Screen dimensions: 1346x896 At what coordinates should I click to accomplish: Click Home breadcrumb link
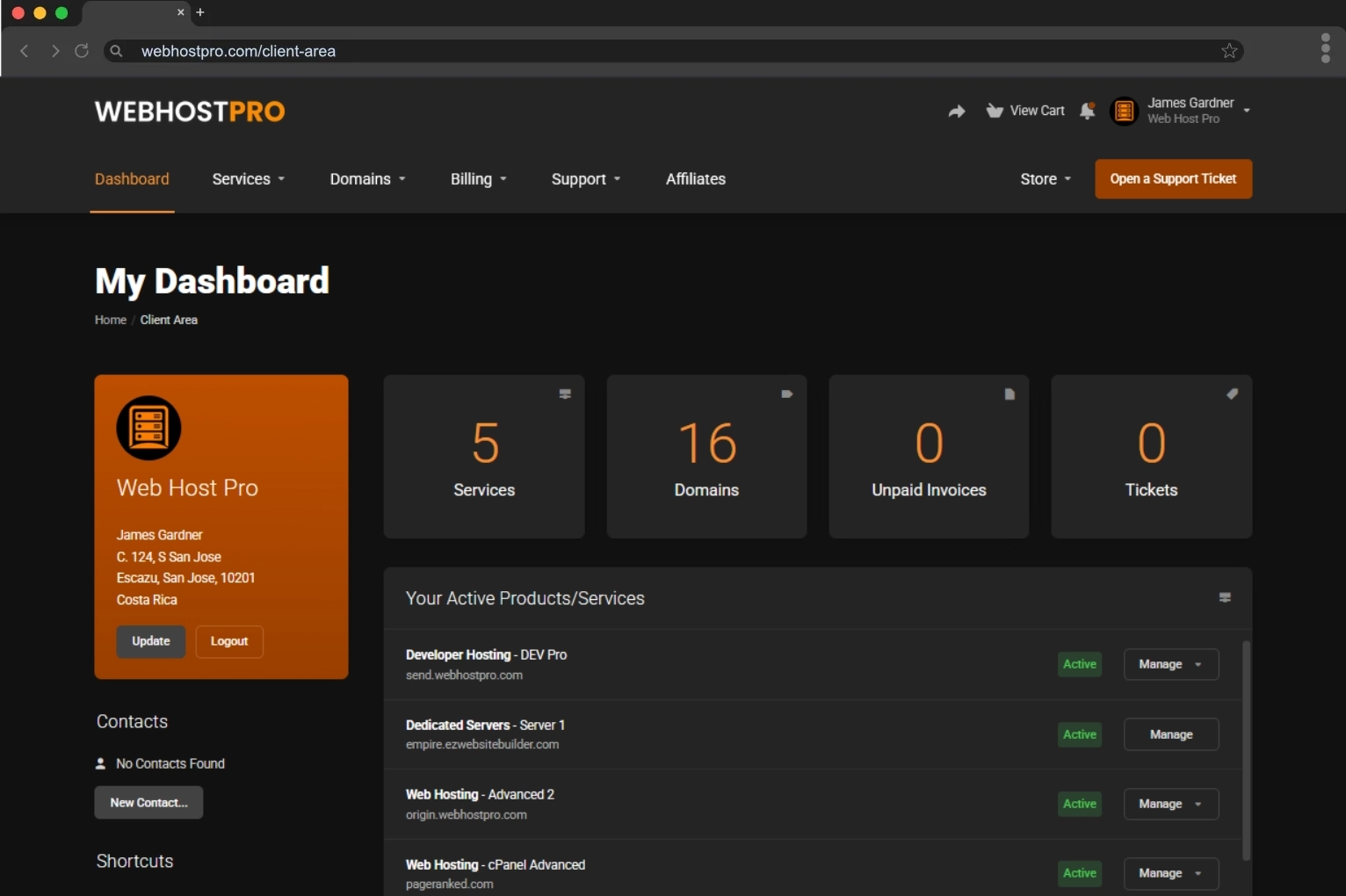[x=111, y=320]
